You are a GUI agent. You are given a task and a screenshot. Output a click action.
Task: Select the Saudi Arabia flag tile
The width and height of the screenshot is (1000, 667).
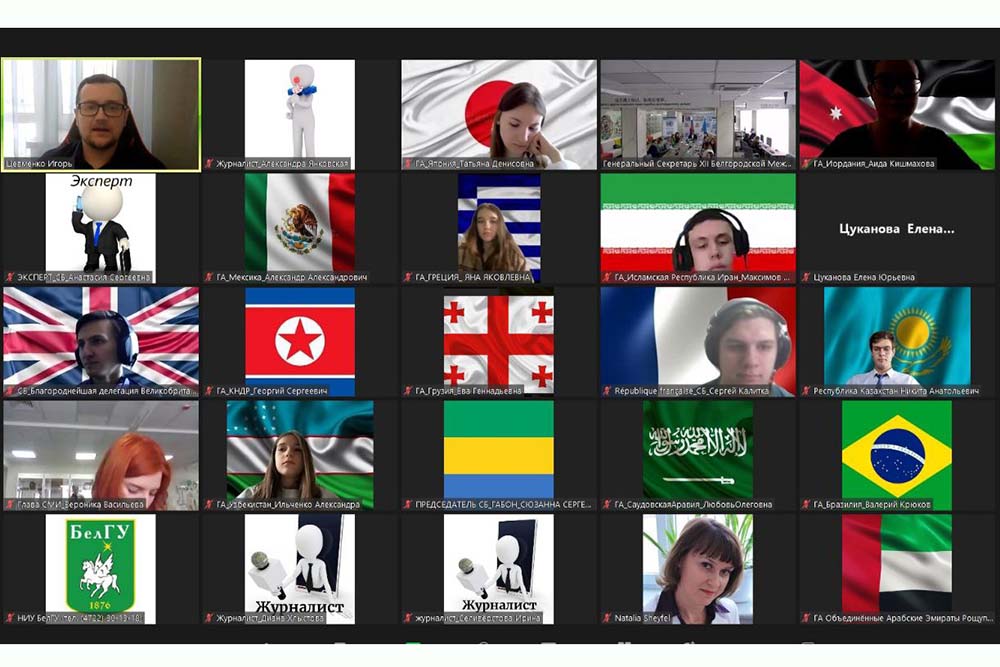point(698,450)
